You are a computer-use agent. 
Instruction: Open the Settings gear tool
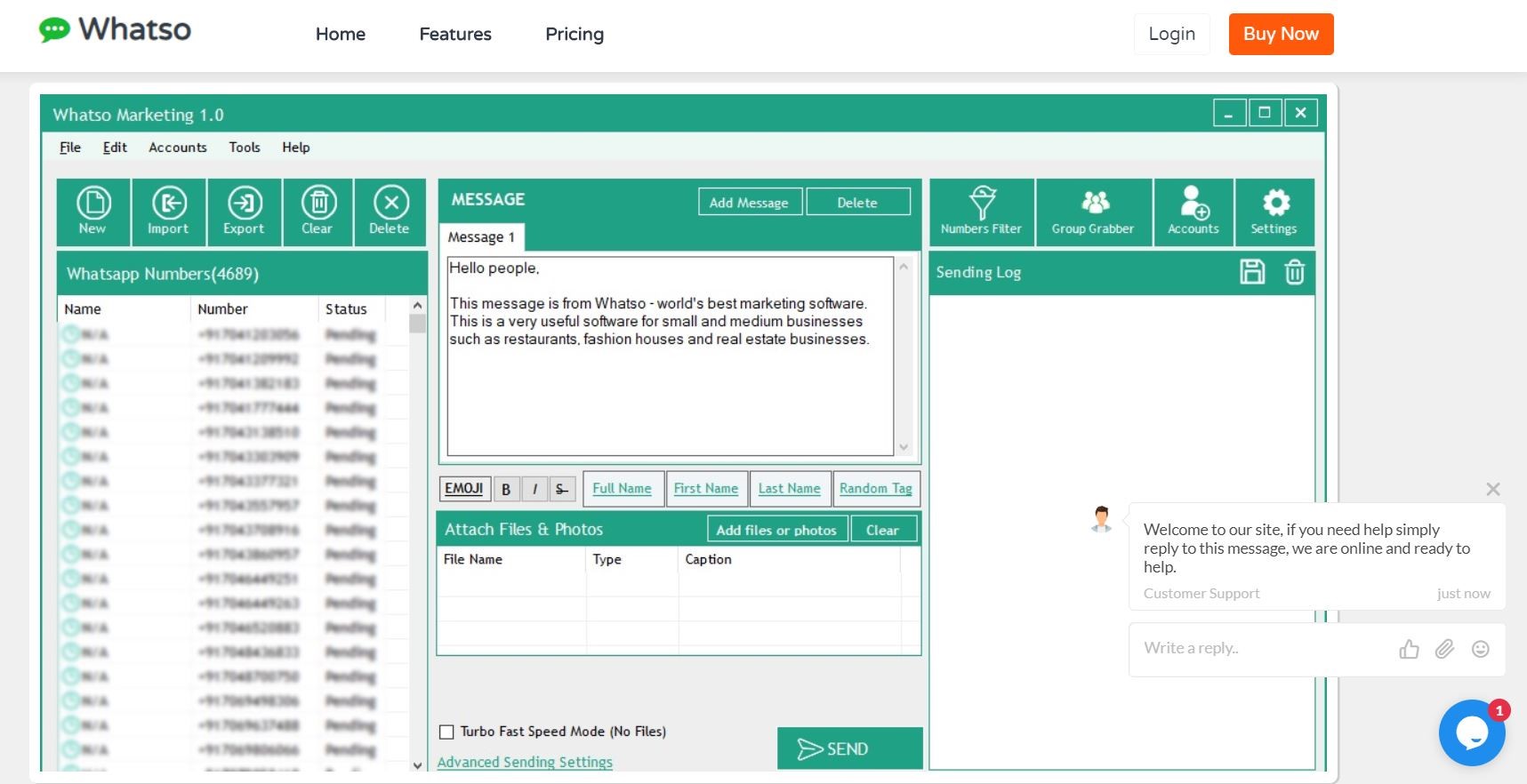point(1274,212)
